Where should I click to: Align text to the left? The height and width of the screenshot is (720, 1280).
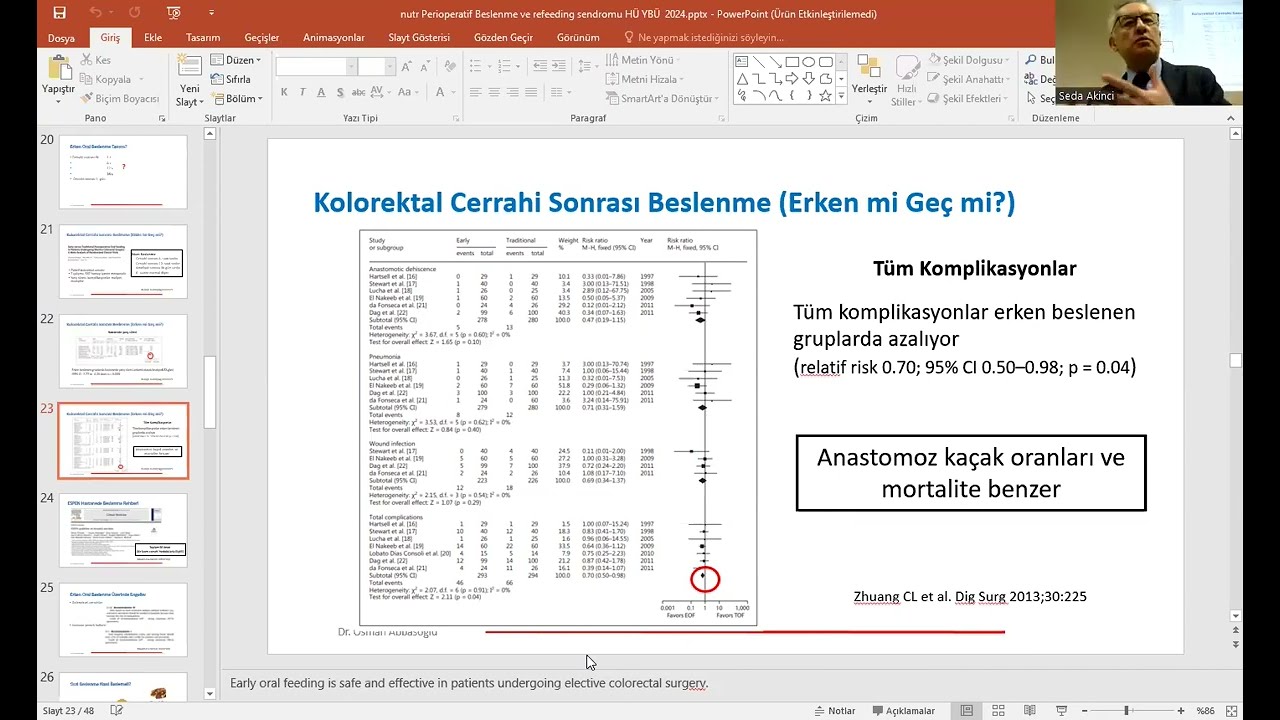pos(475,92)
